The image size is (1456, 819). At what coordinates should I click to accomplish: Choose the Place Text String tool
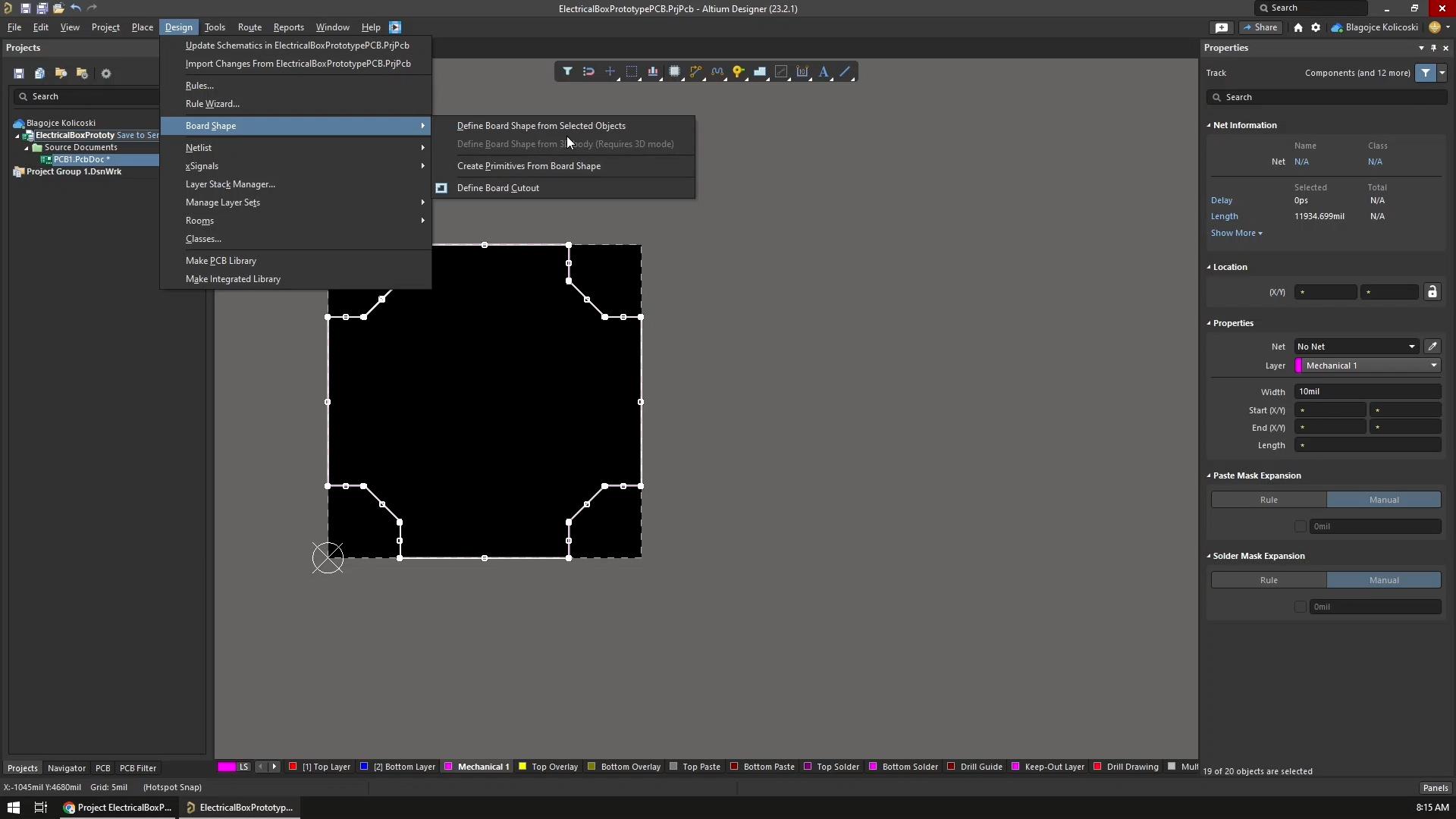click(x=824, y=71)
